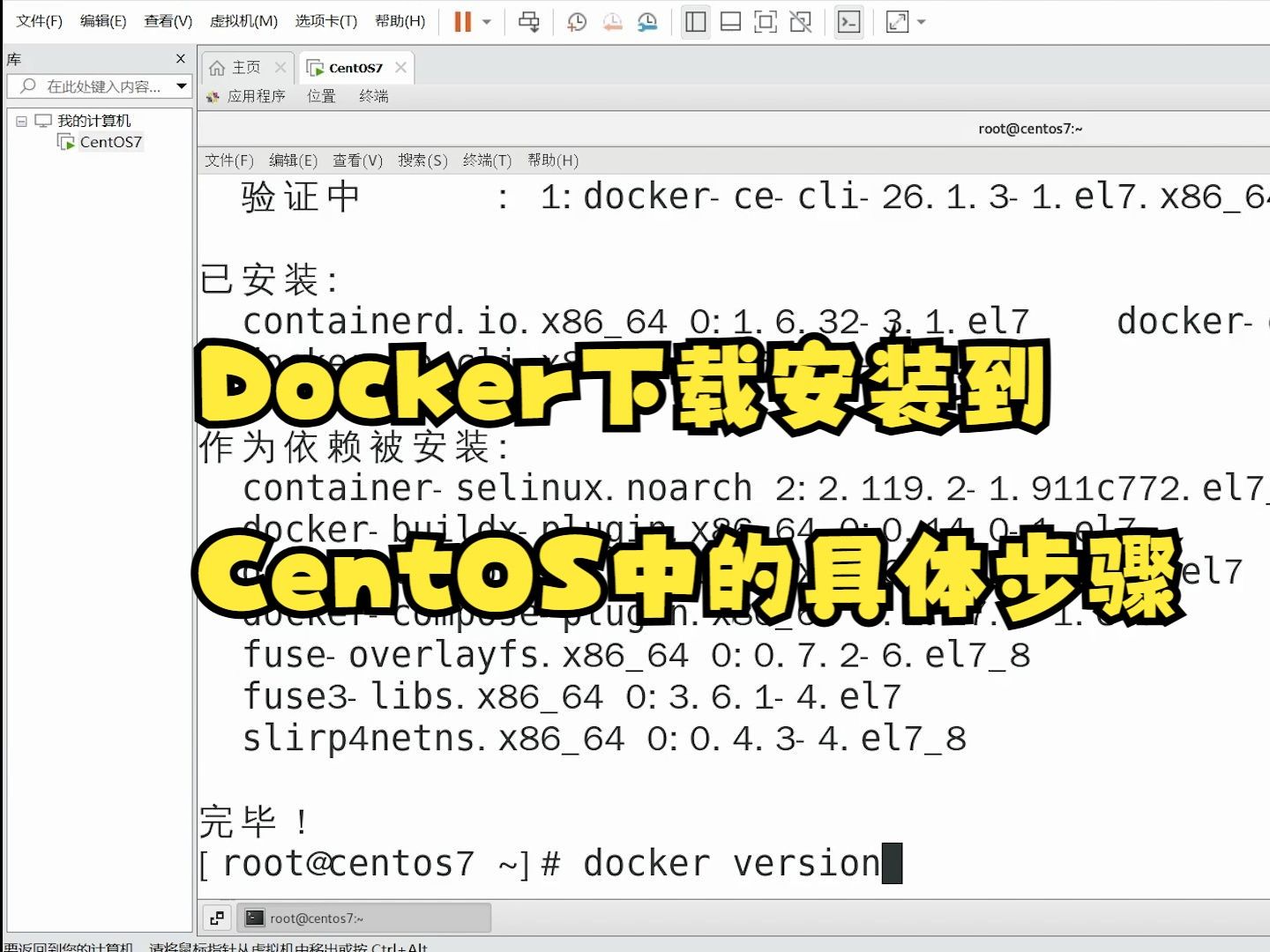Open the terminal 编辑(E) menu
The image size is (1270, 952).
(x=293, y=160)
